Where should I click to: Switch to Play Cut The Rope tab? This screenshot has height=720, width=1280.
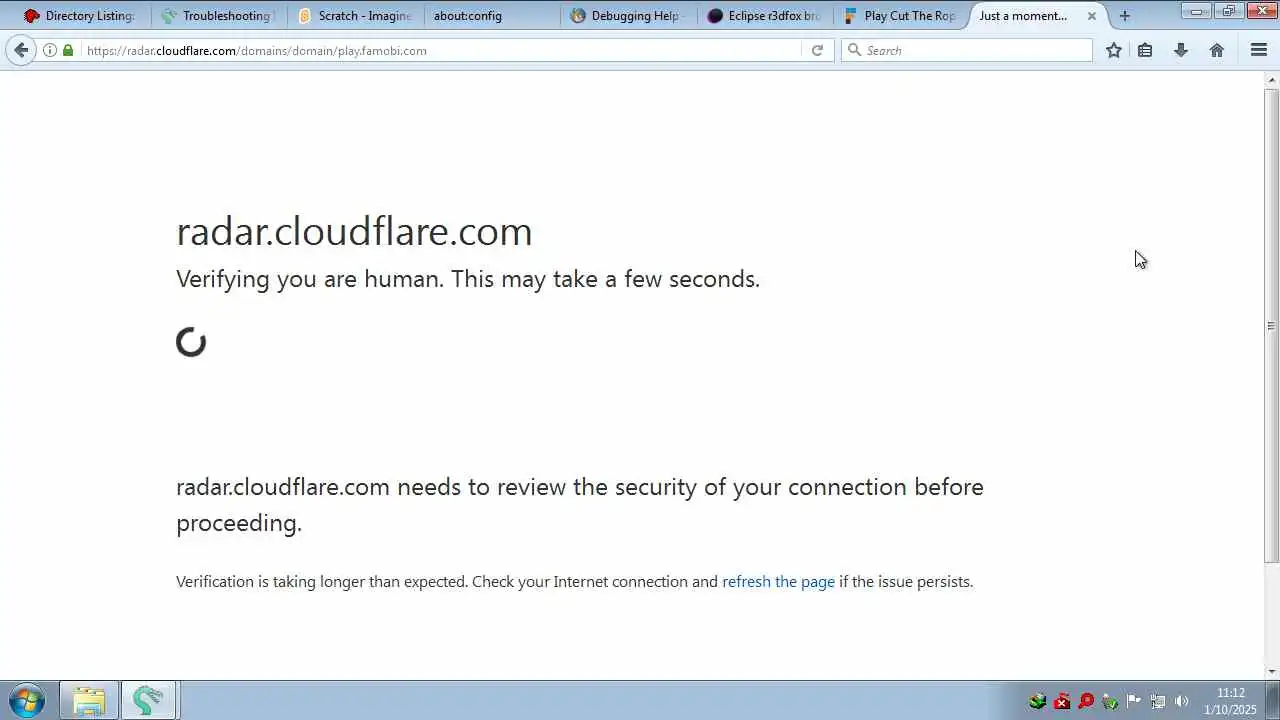900,16
